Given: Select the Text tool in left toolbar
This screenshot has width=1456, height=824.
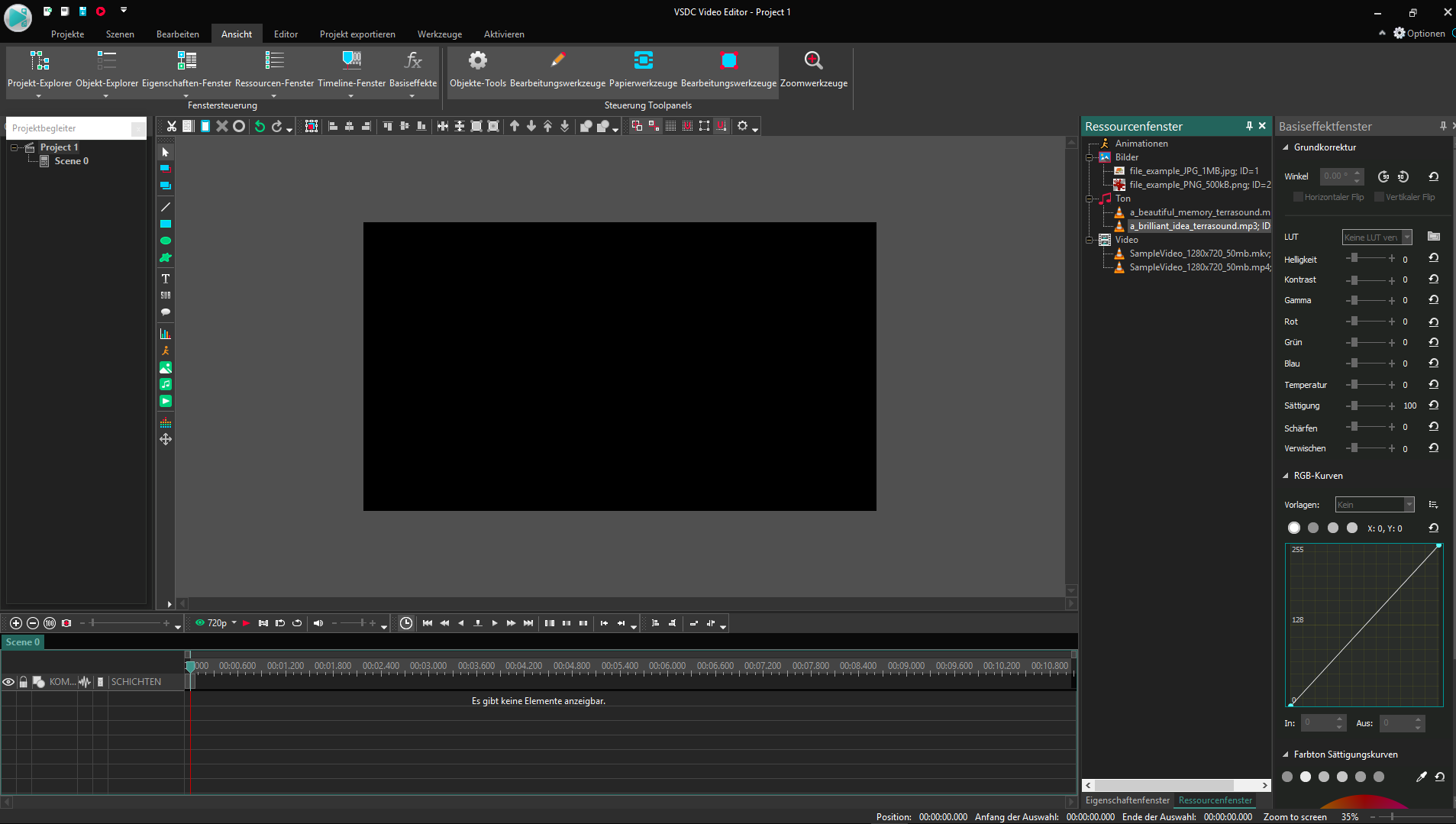Looking at the screenshot, I should (165, 279).
